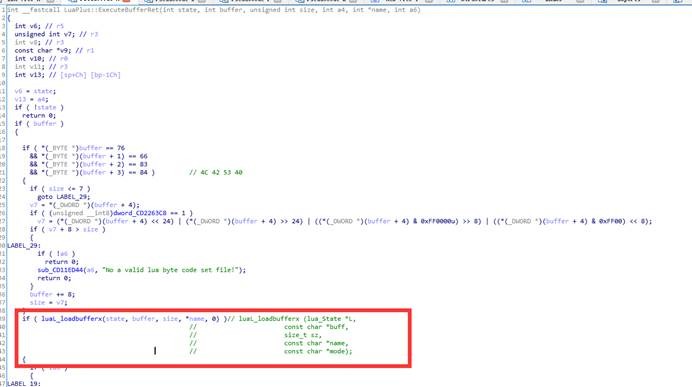Click the '// 4C 42 53 40' comment
This screenshot has height=387, width=692.
click(x=216, y=173)
